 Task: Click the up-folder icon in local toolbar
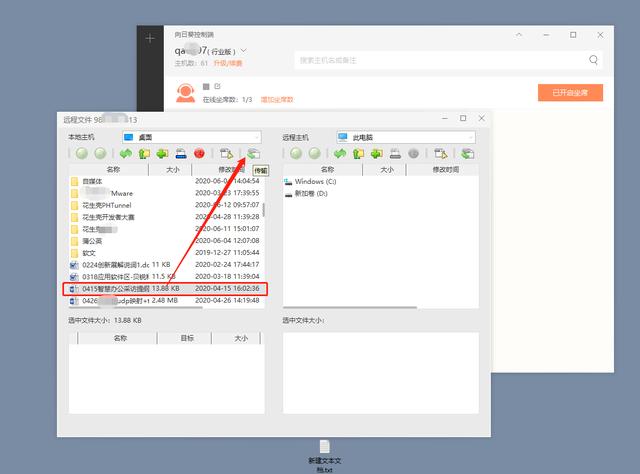click(x=144, y=154)
